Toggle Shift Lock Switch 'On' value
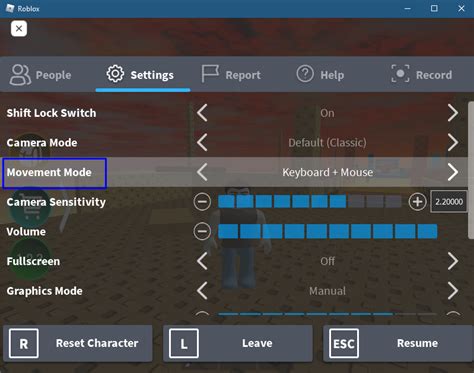474x373 pixels. pos(327,113)
